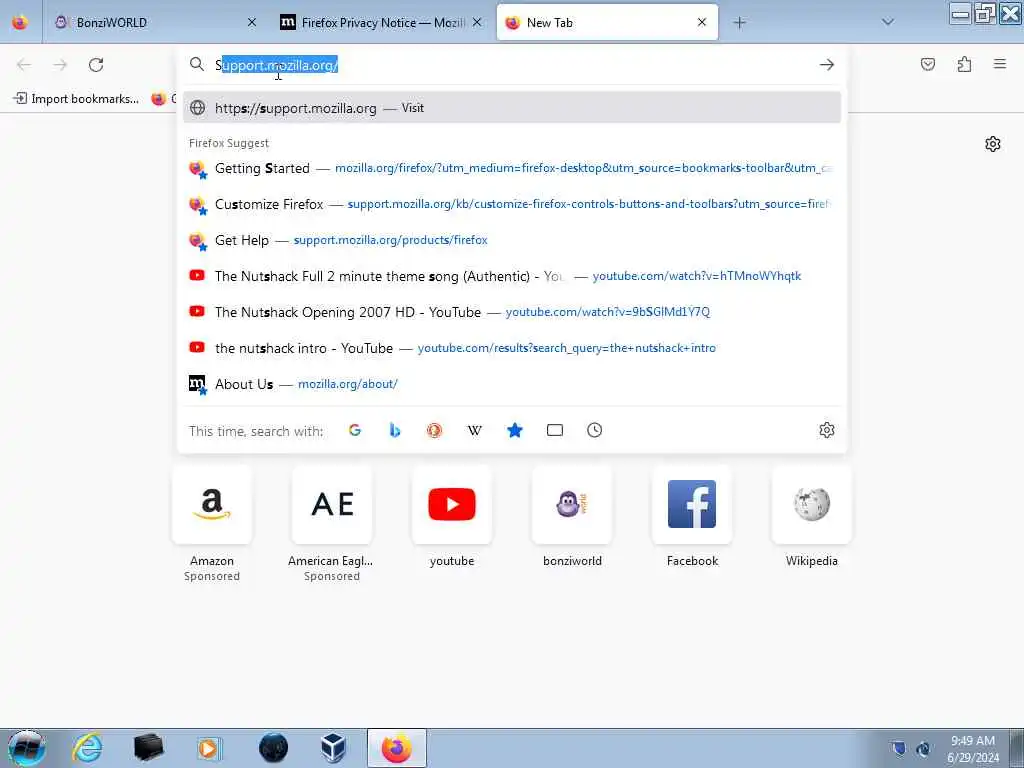
Task: Open the Getting Started suggestion
Action: point(512,168)
